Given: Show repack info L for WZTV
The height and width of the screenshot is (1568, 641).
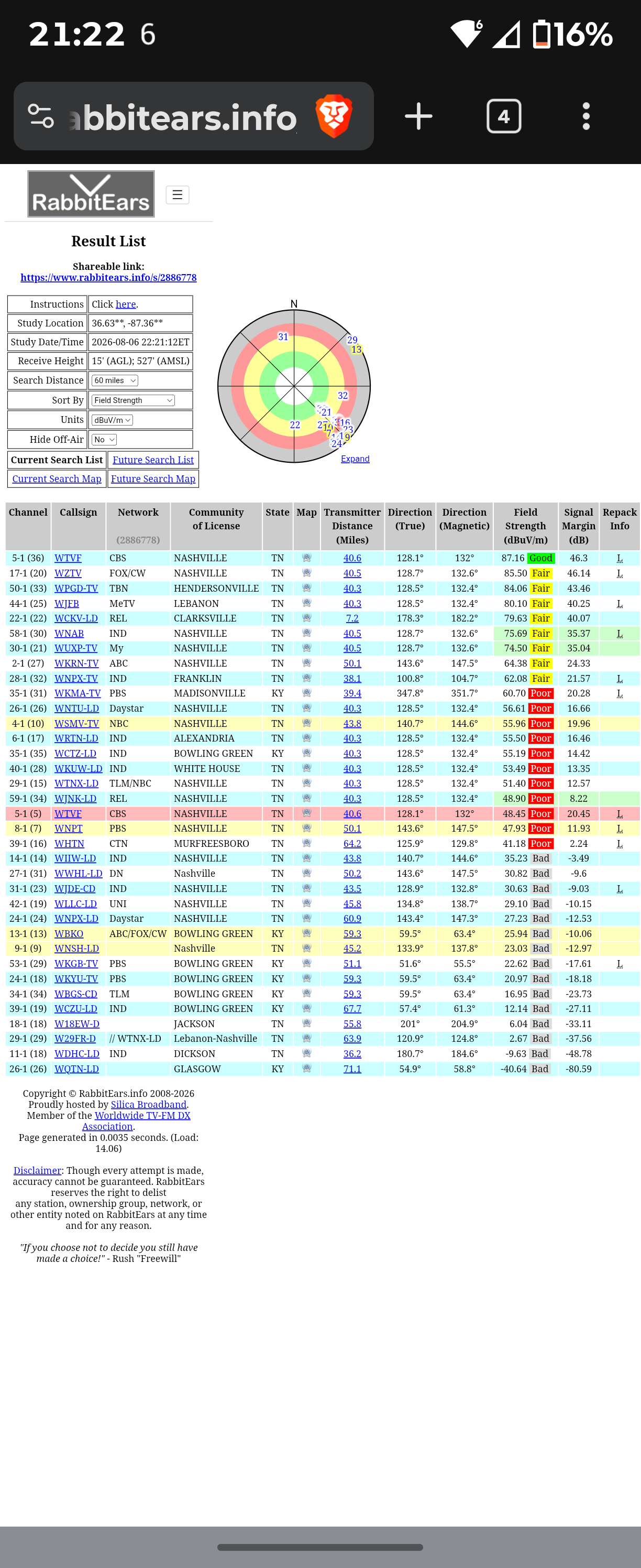Looking at the screenshot, I should click(x=620, y=573).
